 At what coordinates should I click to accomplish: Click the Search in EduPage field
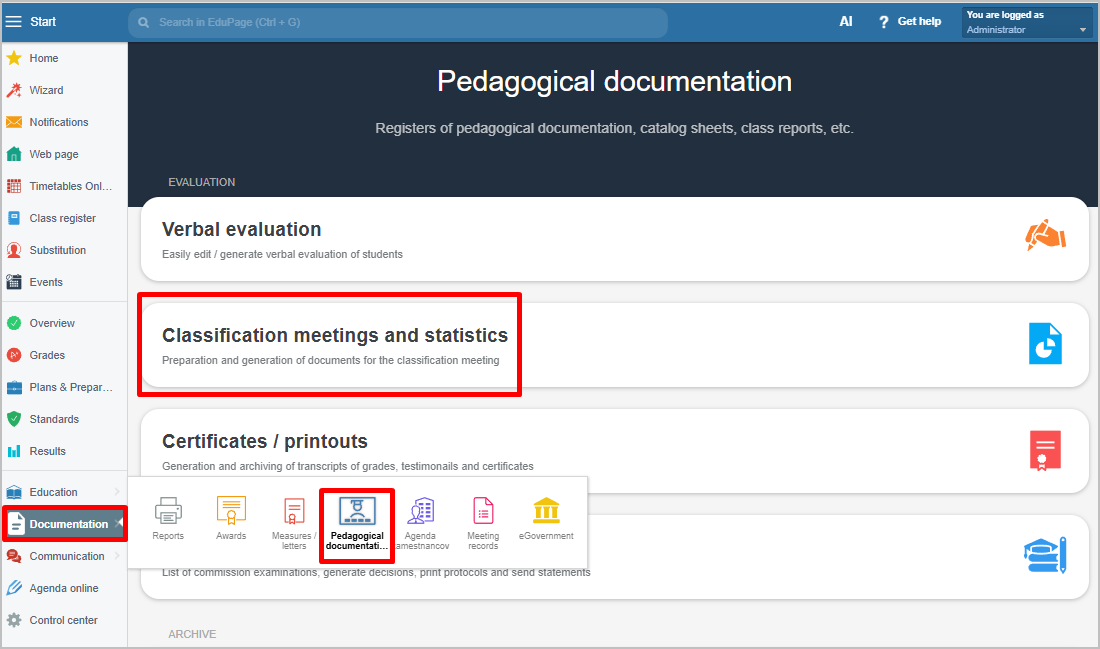(400, 22)
